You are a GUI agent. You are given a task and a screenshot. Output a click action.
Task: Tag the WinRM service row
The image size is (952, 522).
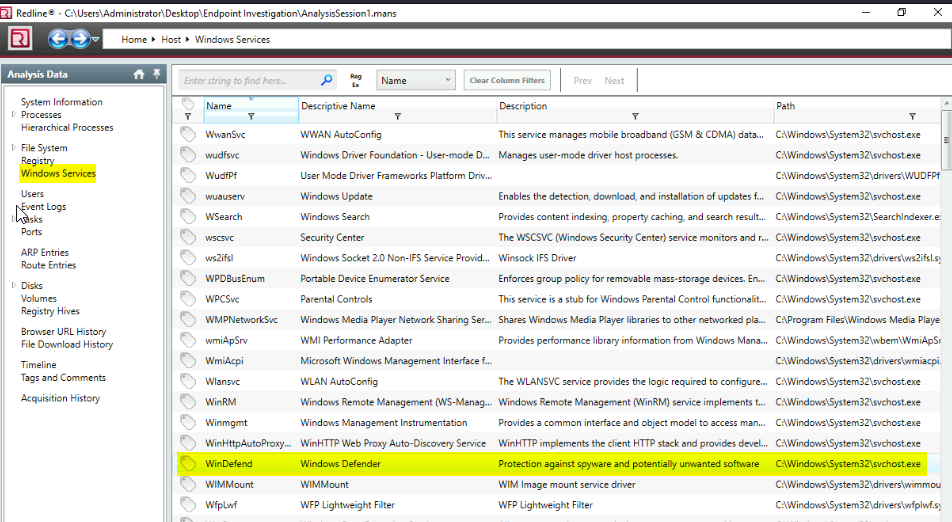tap(188, 402)
